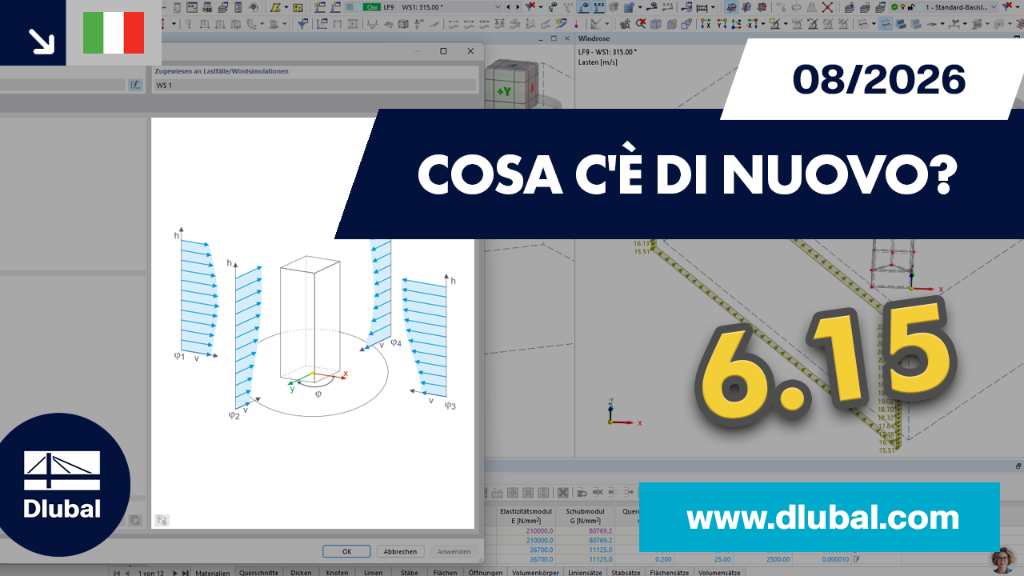Go to next table record

(175, 573)
